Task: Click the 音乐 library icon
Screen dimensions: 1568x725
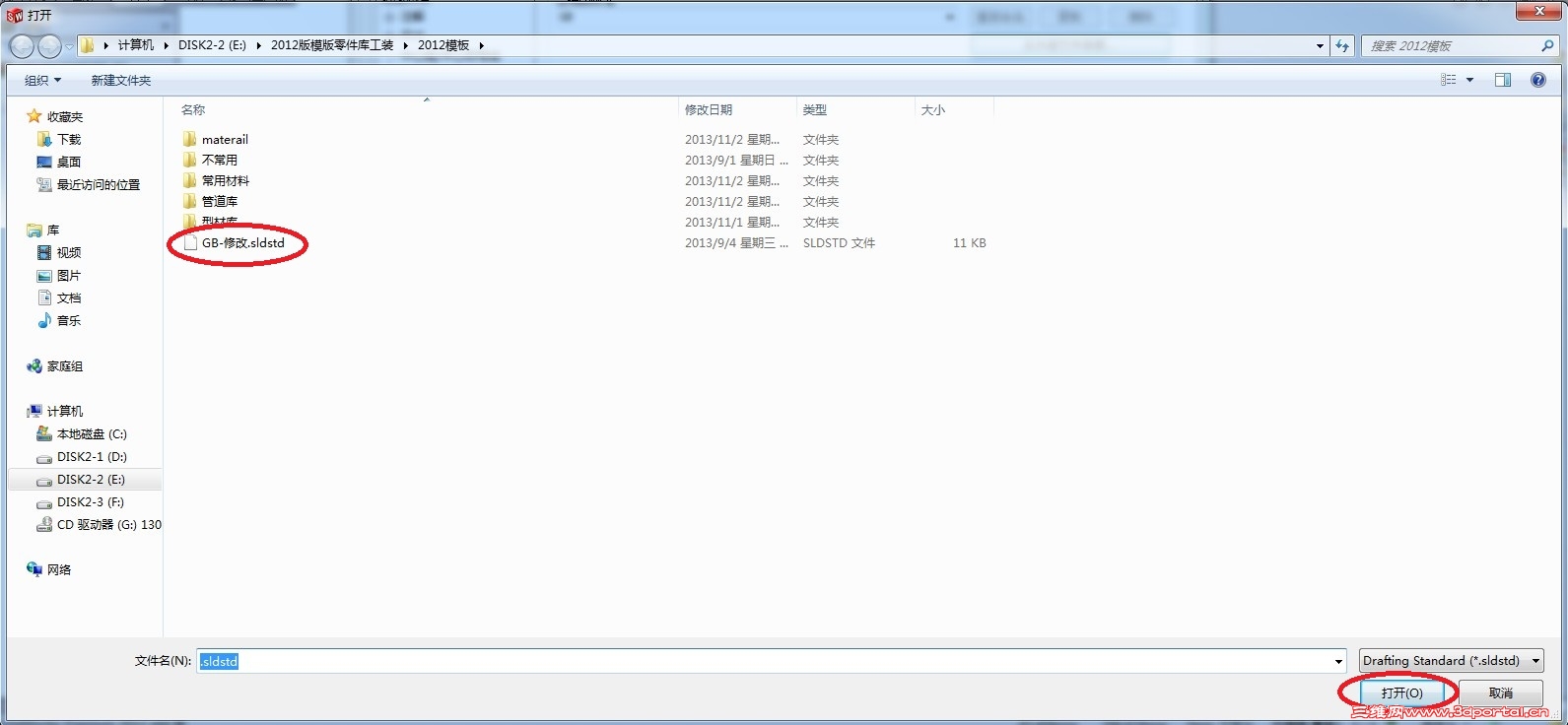Action: (x=44, y=320)
